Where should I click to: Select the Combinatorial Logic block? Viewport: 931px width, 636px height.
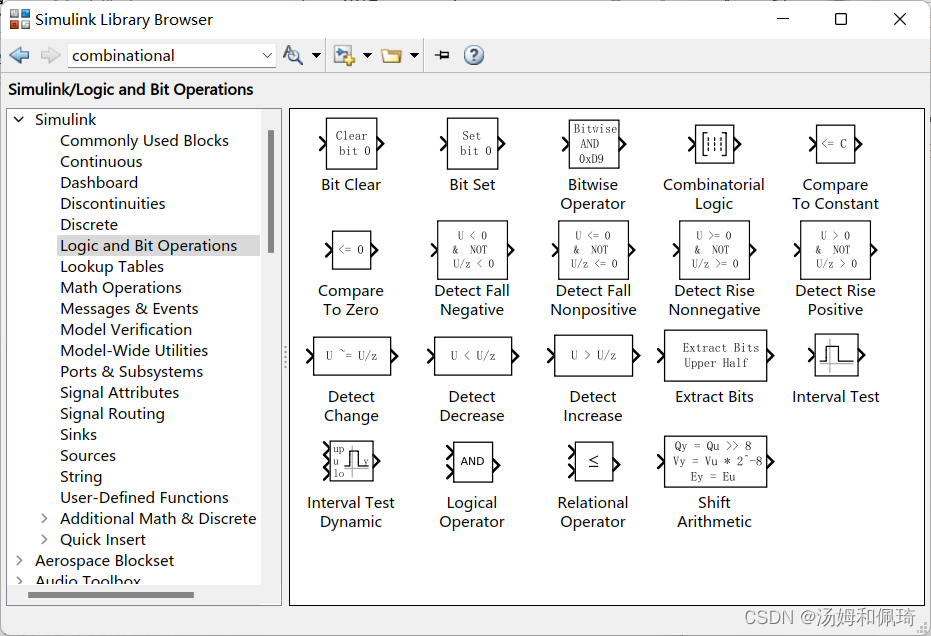(x=714, y=144)
